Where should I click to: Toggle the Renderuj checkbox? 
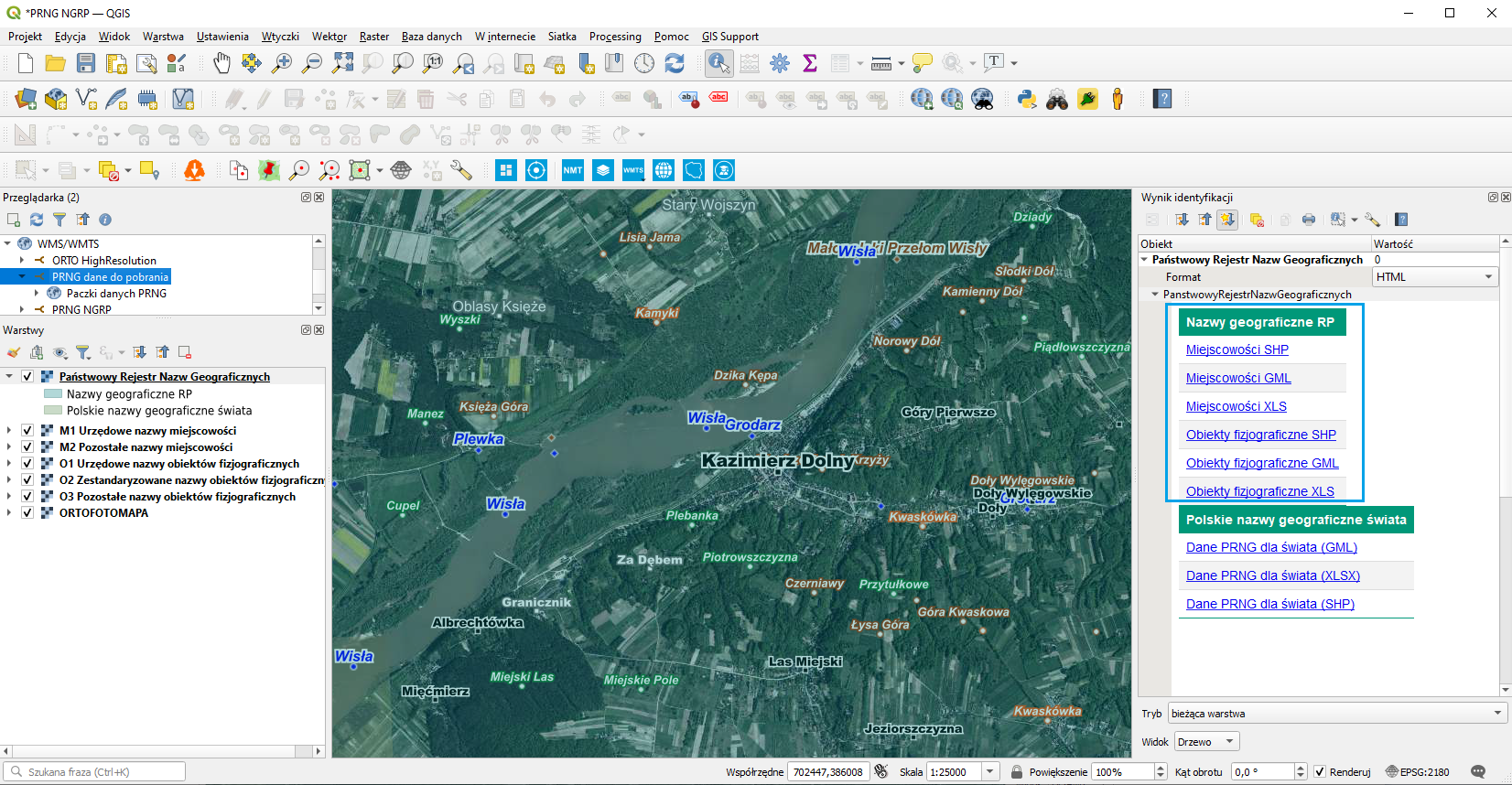pyautogui.click(x=1320, y=771)
